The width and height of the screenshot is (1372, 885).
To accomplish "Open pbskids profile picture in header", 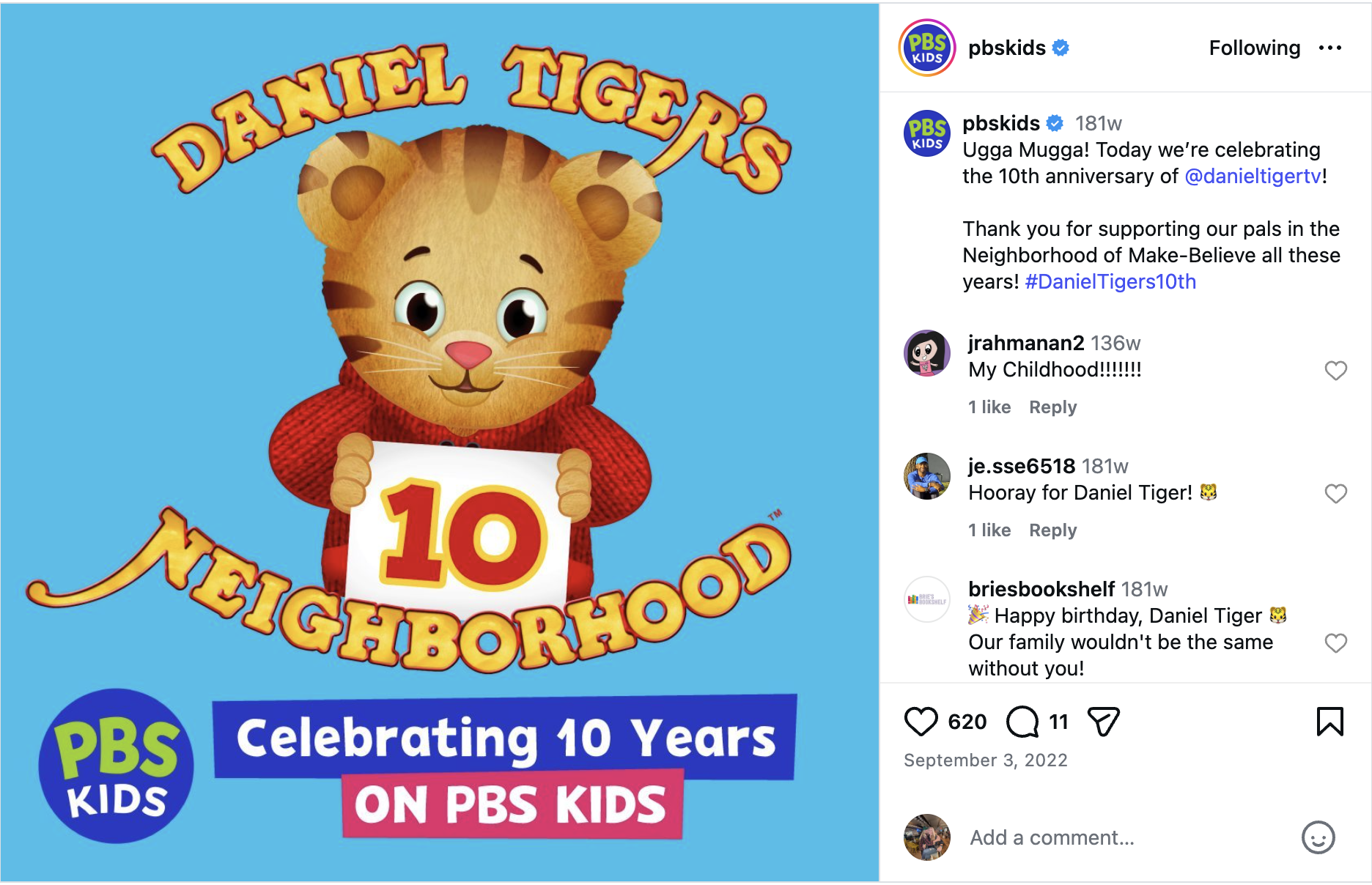I will [927, 48].
